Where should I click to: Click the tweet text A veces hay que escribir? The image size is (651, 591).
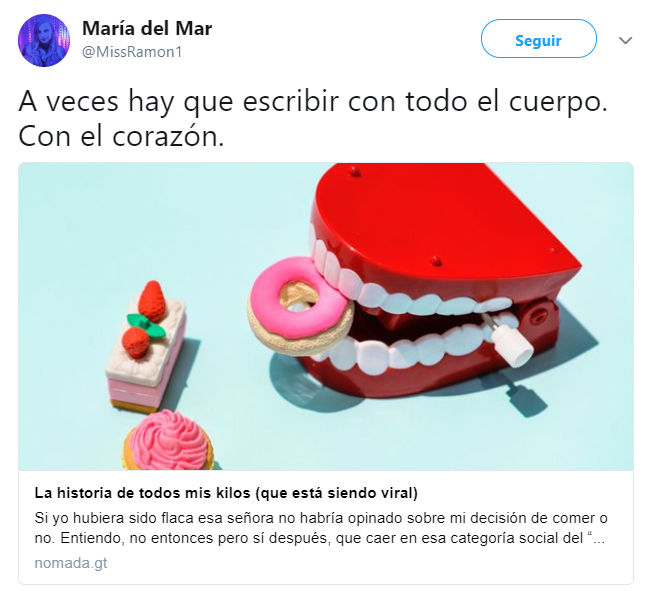point(313,101)
